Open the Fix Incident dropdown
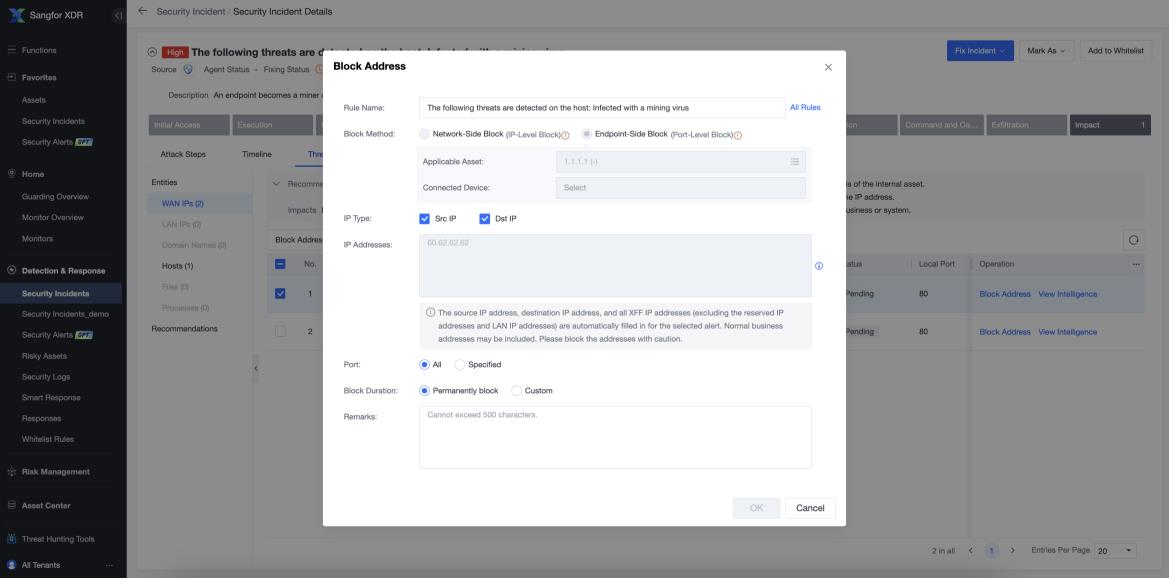 click(x=980, y=51)
